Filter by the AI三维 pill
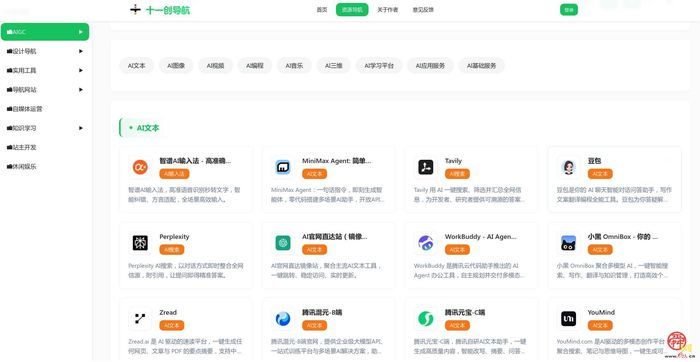This screenshot has height=362, width=700. tap(333, 66)
